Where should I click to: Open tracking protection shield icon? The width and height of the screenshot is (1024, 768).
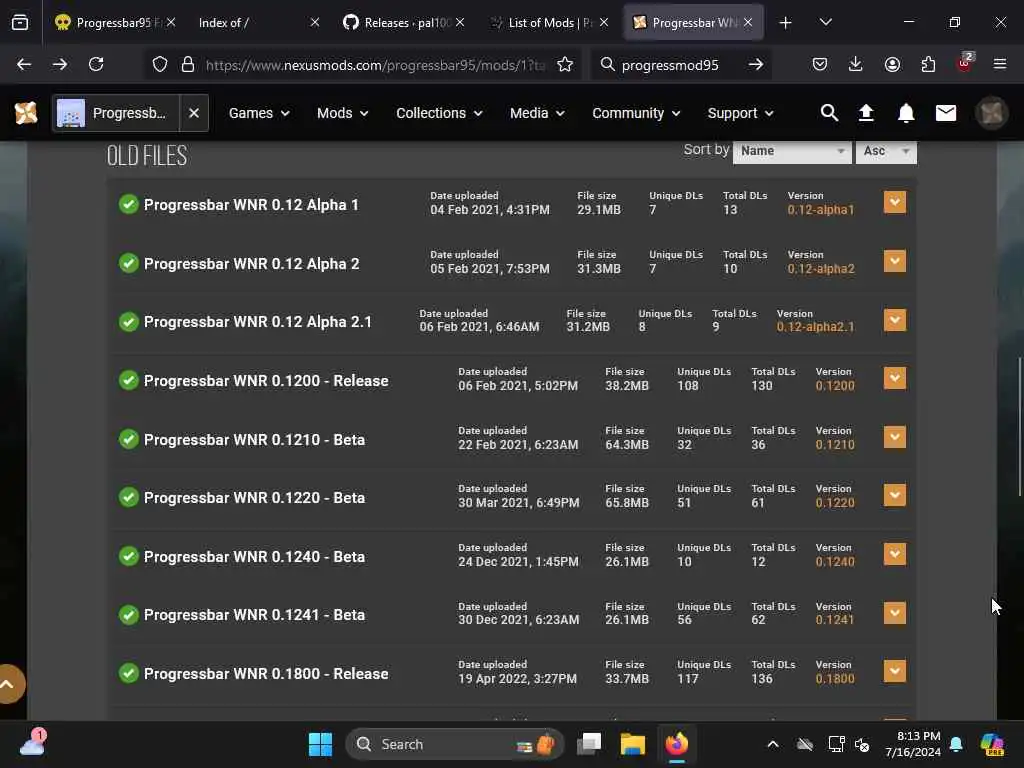[x=160, y=64]
